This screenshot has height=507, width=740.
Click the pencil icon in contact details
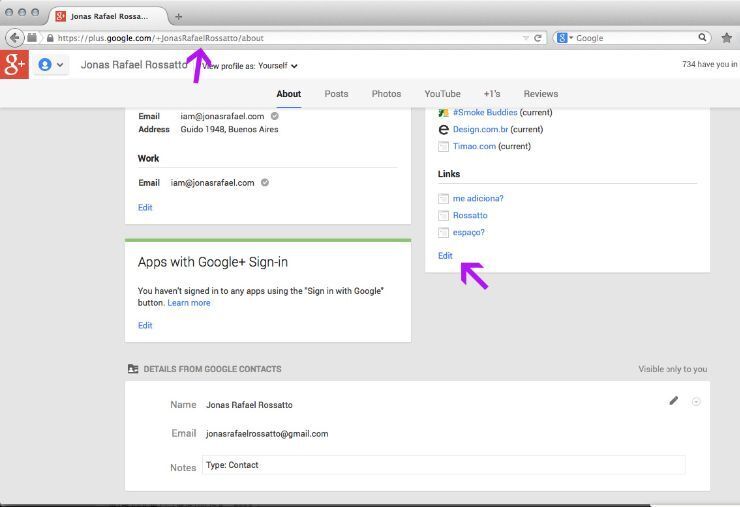(x=674, y=401)
